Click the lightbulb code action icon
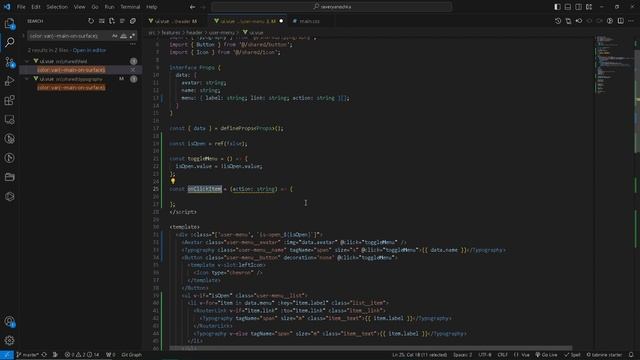Image resolution: width=640 pixels, height=360 pixels. click(x=173, y=181)
